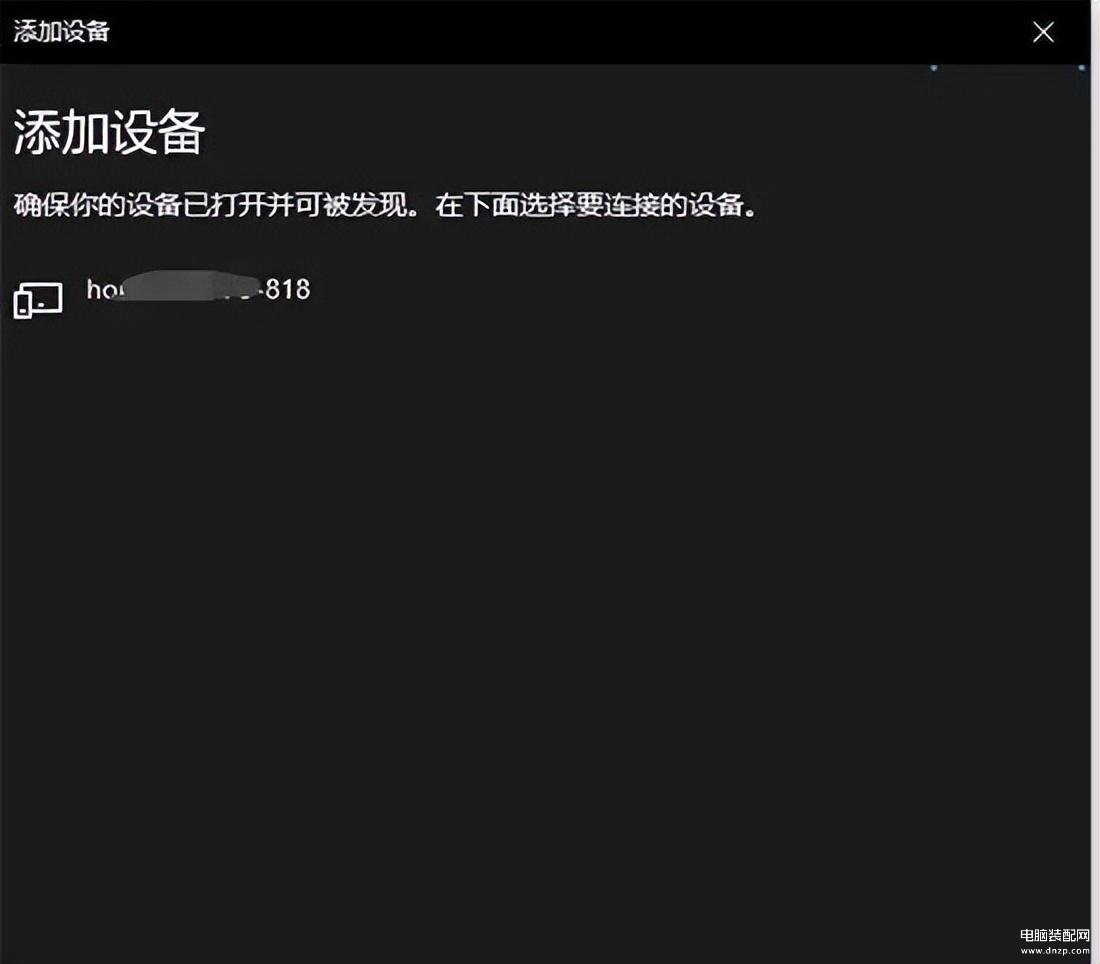This screenshot has height=964, width=1100.
Task: Click the empty title bar area
Action: [550, 32]
